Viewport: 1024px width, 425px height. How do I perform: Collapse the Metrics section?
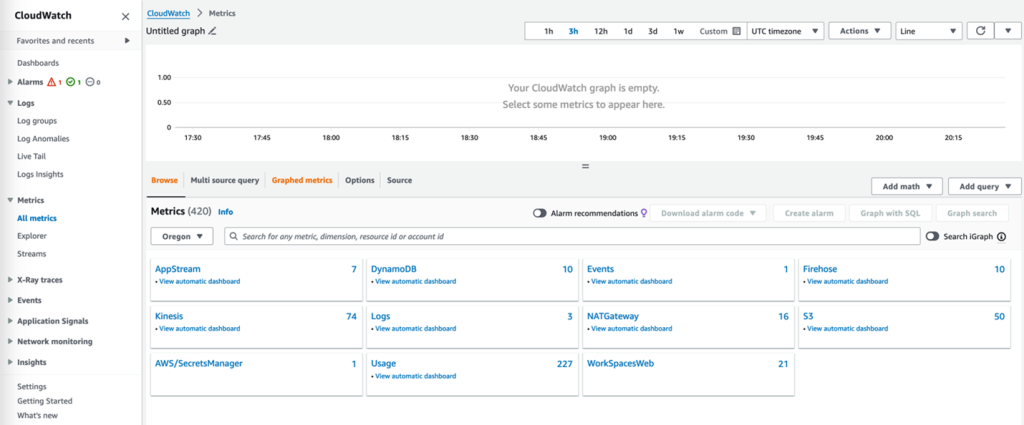[x=10, y=200]
